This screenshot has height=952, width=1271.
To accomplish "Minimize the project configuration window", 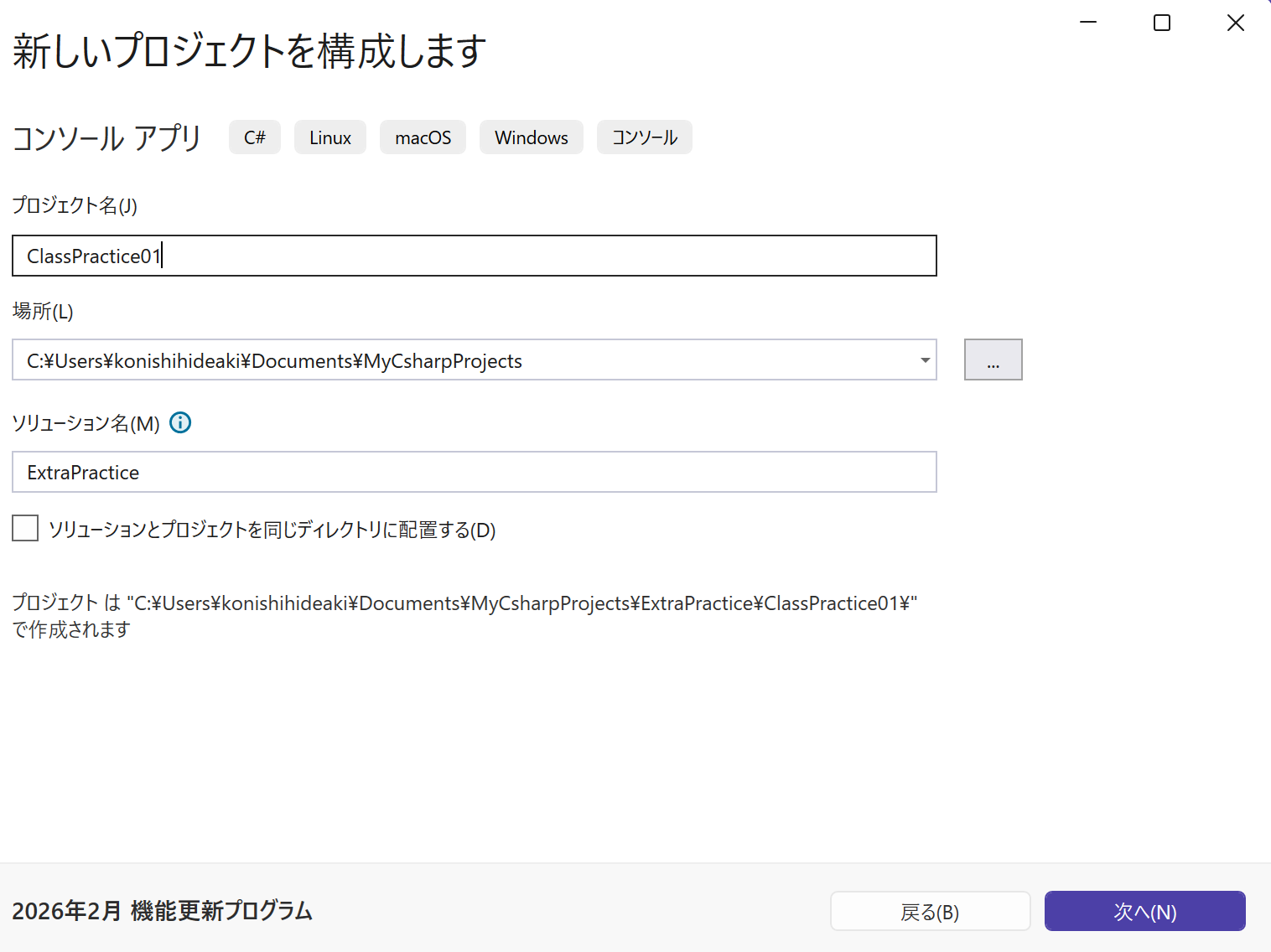I will click(x=1088, y=23).
